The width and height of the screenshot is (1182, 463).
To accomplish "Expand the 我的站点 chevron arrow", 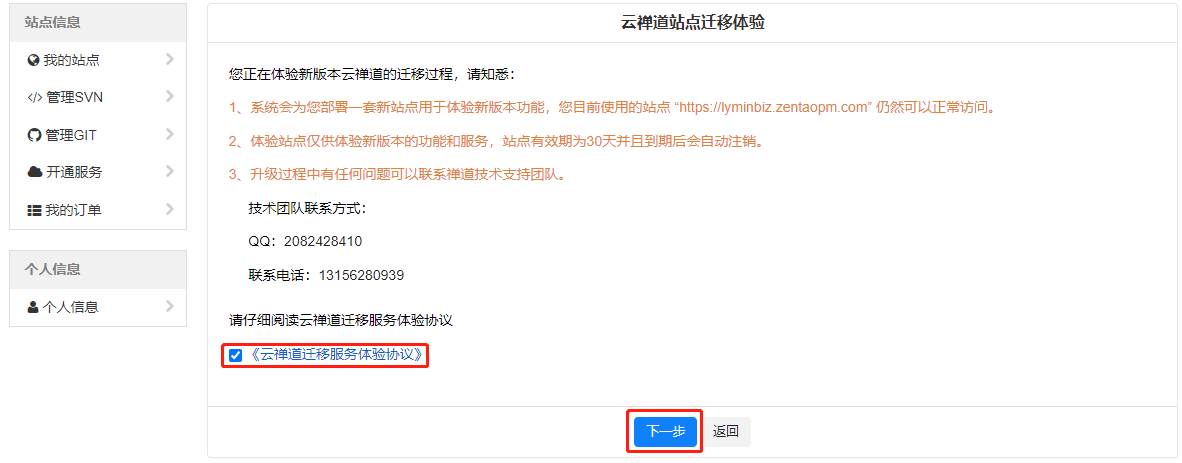I will click(x=170, y=59).
